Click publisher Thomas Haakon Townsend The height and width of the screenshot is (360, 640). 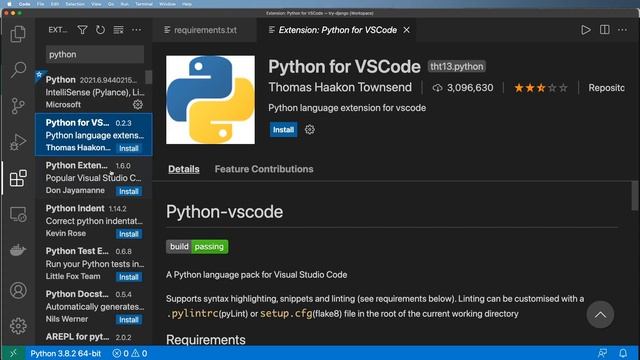pos(340,87)
